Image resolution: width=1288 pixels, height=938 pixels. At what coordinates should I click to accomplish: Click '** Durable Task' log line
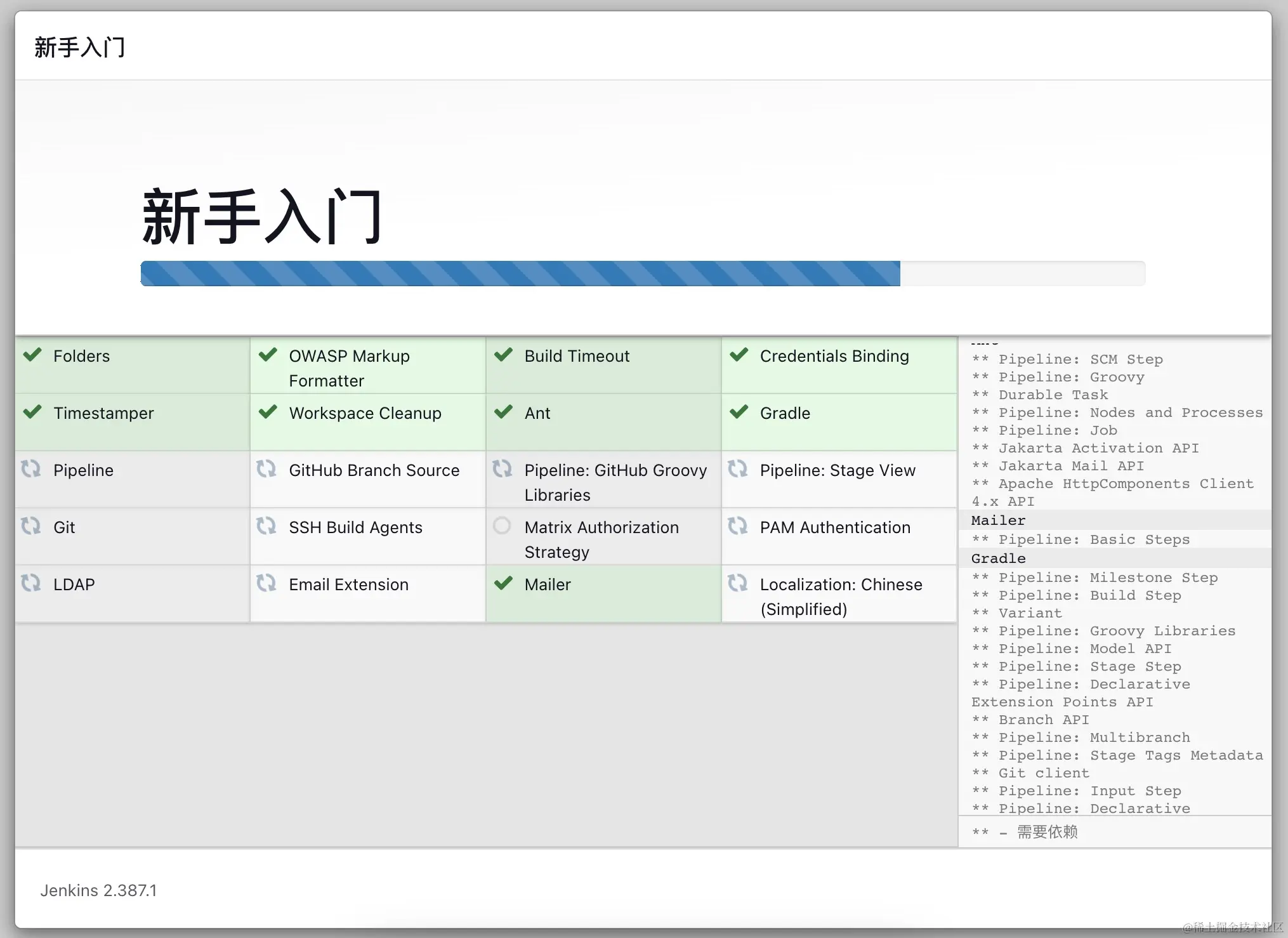[x=1039, y=395]
